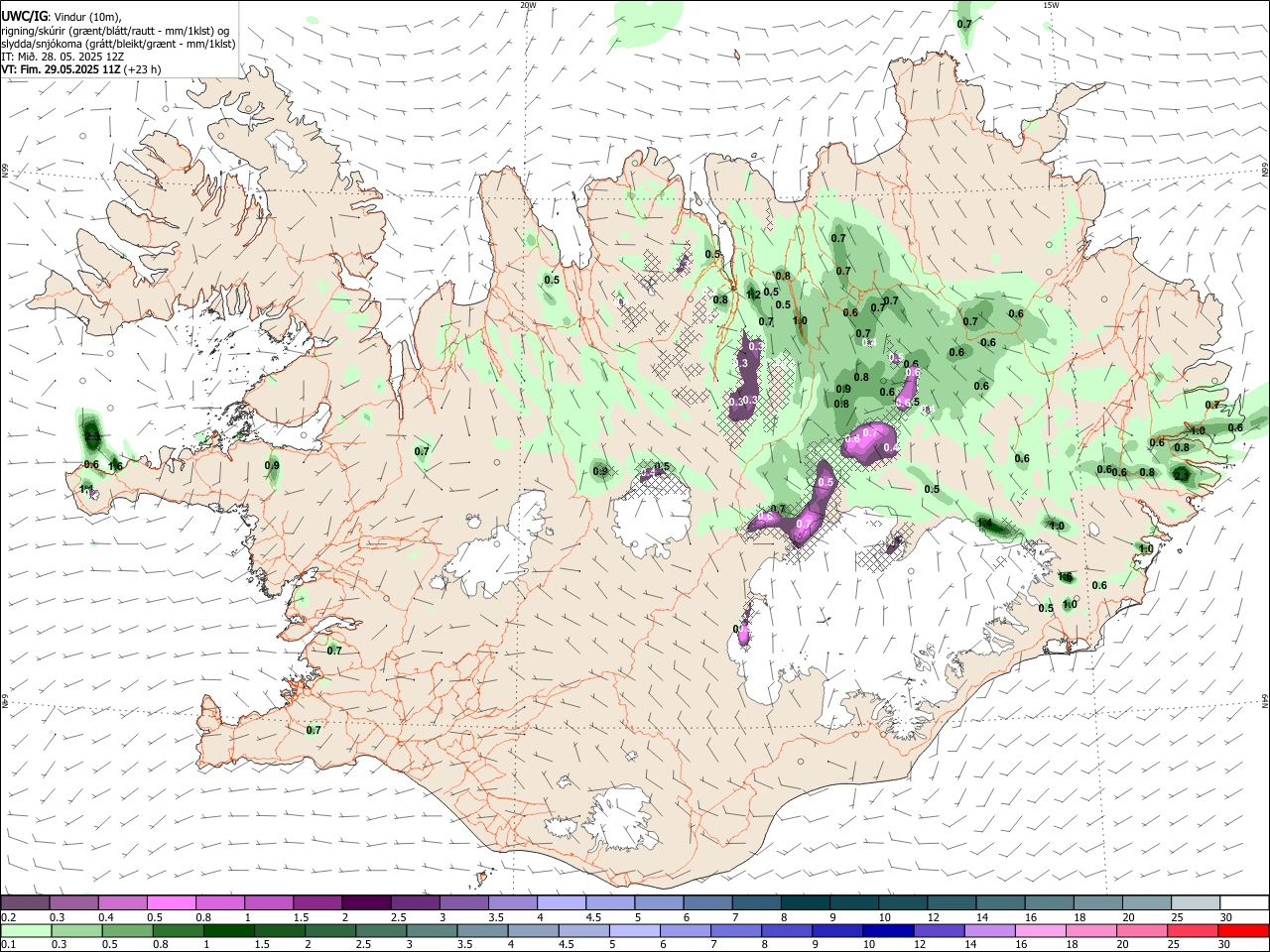Pick the pale grey 25–30 swatch, upper legend
This screenshot has width=1270, height=952.
[1196, 902]
